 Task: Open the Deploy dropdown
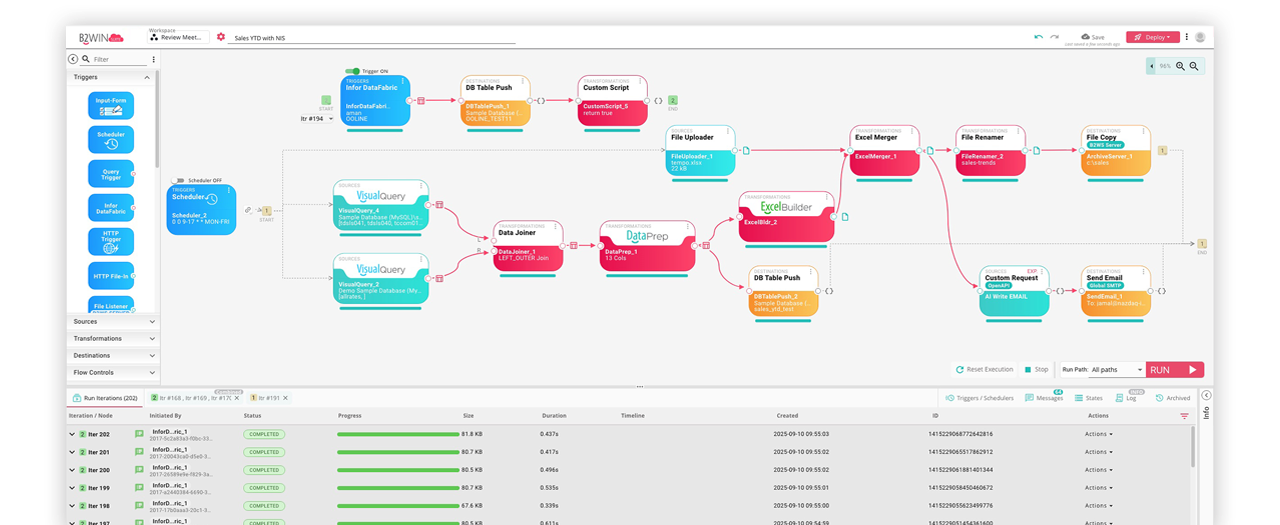pos(1153,37)
